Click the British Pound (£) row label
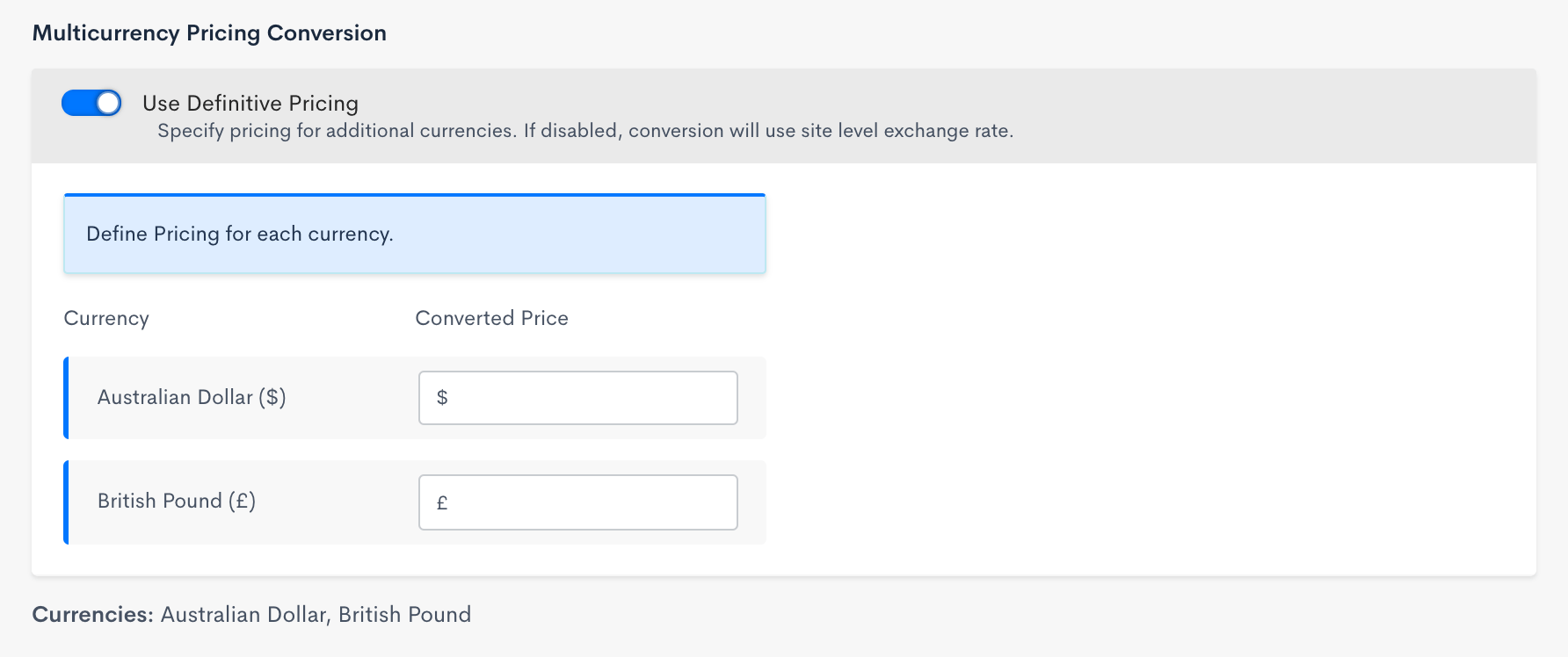Image resolution: width=1568 pixels, height=657 pixels. tap(177, 501)
